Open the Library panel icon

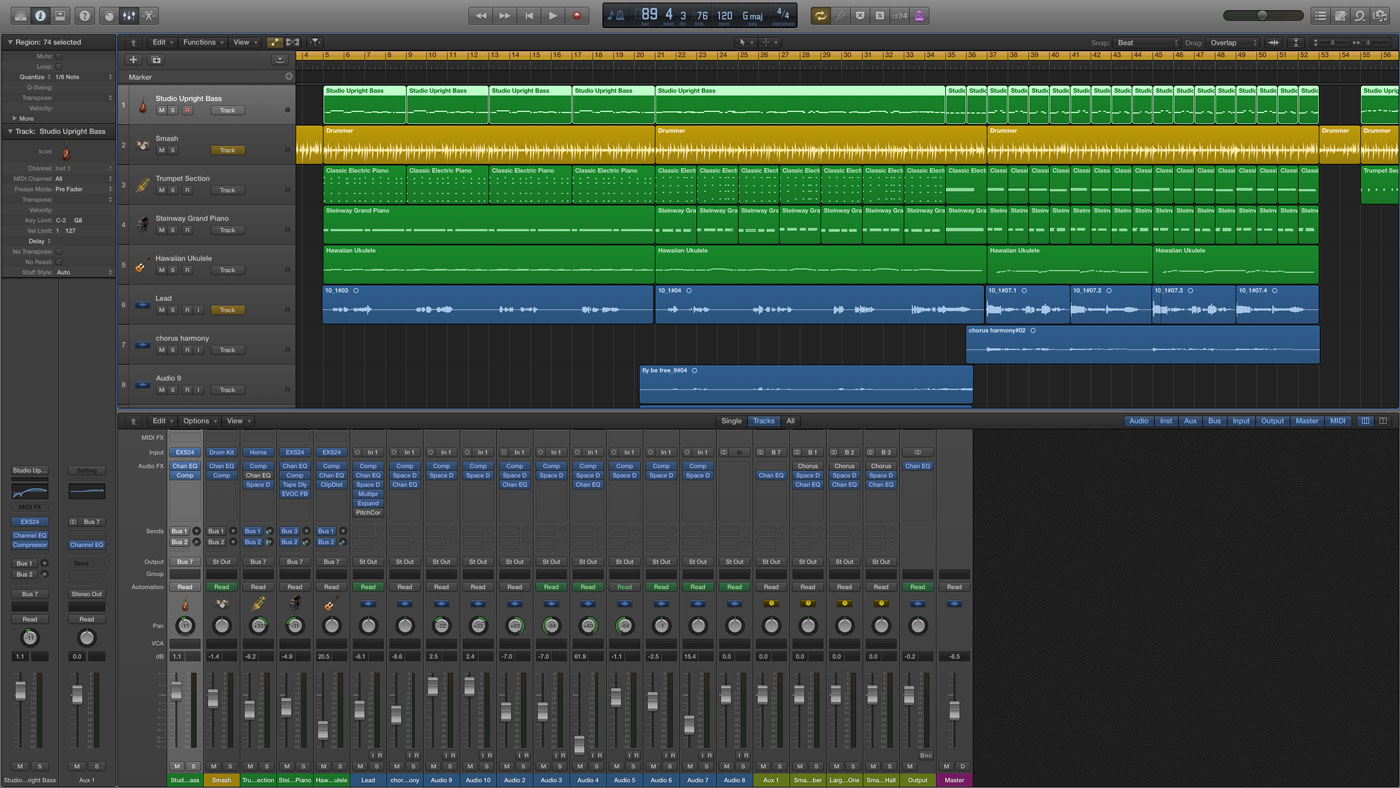21,16
